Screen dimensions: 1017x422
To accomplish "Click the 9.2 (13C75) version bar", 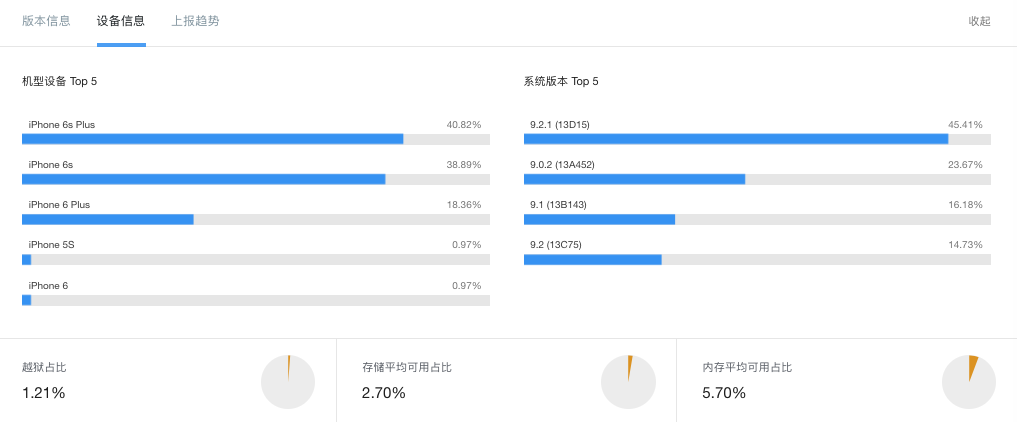I will point(757,259).
